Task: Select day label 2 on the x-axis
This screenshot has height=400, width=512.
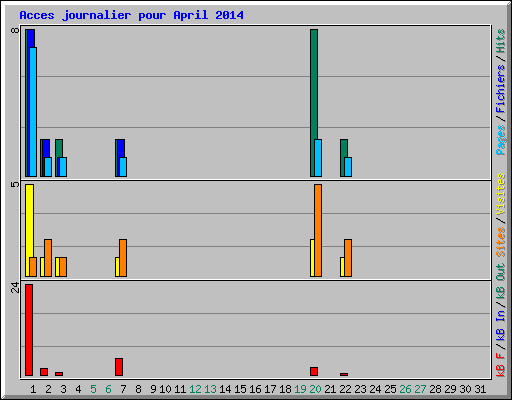Action: coord(49,389)
